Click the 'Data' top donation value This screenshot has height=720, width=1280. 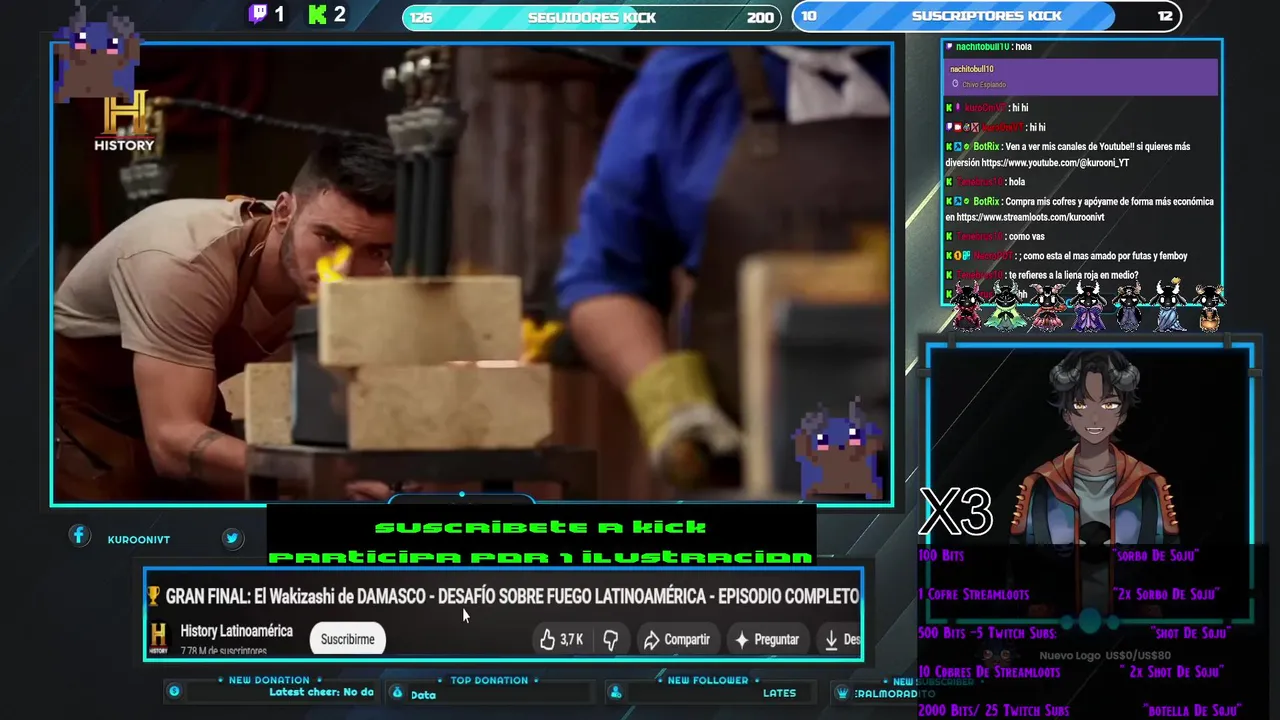coord(423,695)
